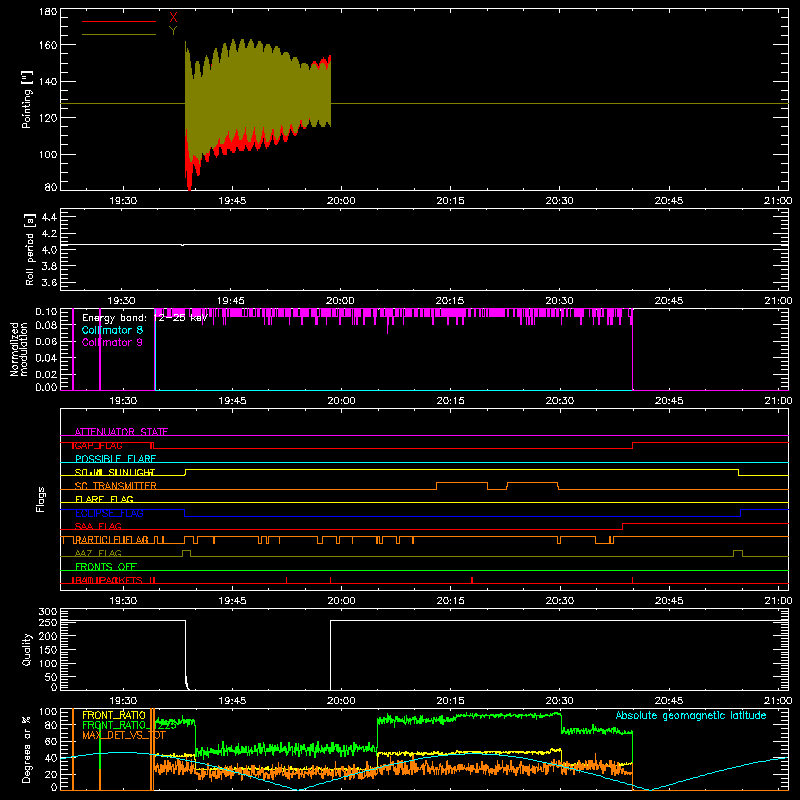Click the 20:15 time label under Roll period plot
The height and width of the screenshot is (800, 800).
(449, 301)
